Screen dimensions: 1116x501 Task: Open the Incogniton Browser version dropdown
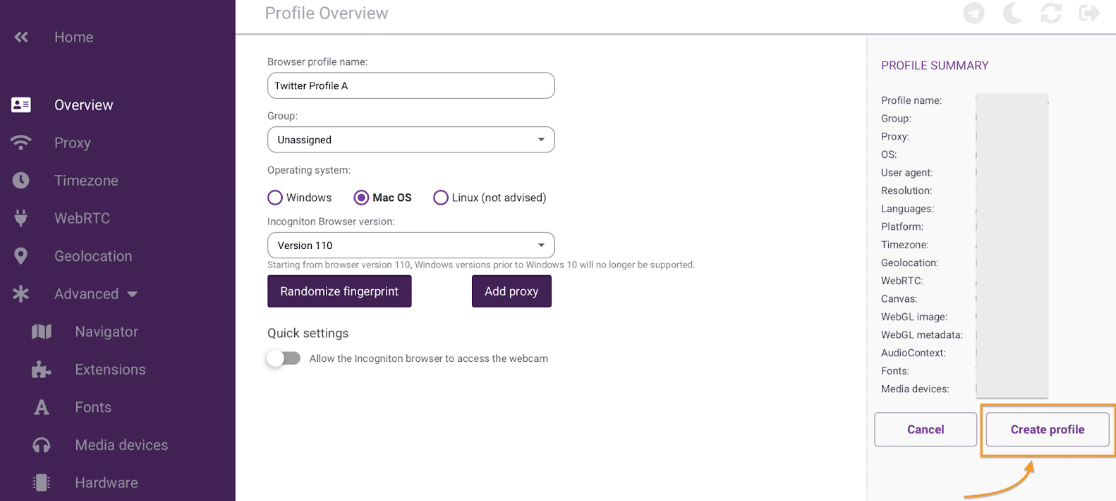point(411,246)
